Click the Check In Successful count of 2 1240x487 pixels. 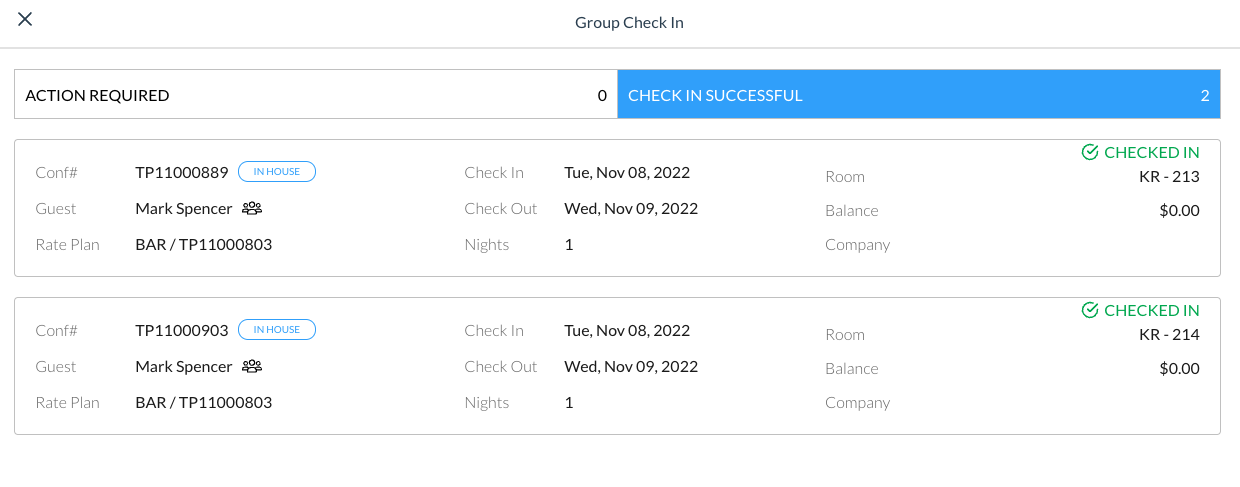tap(1204, 96)
